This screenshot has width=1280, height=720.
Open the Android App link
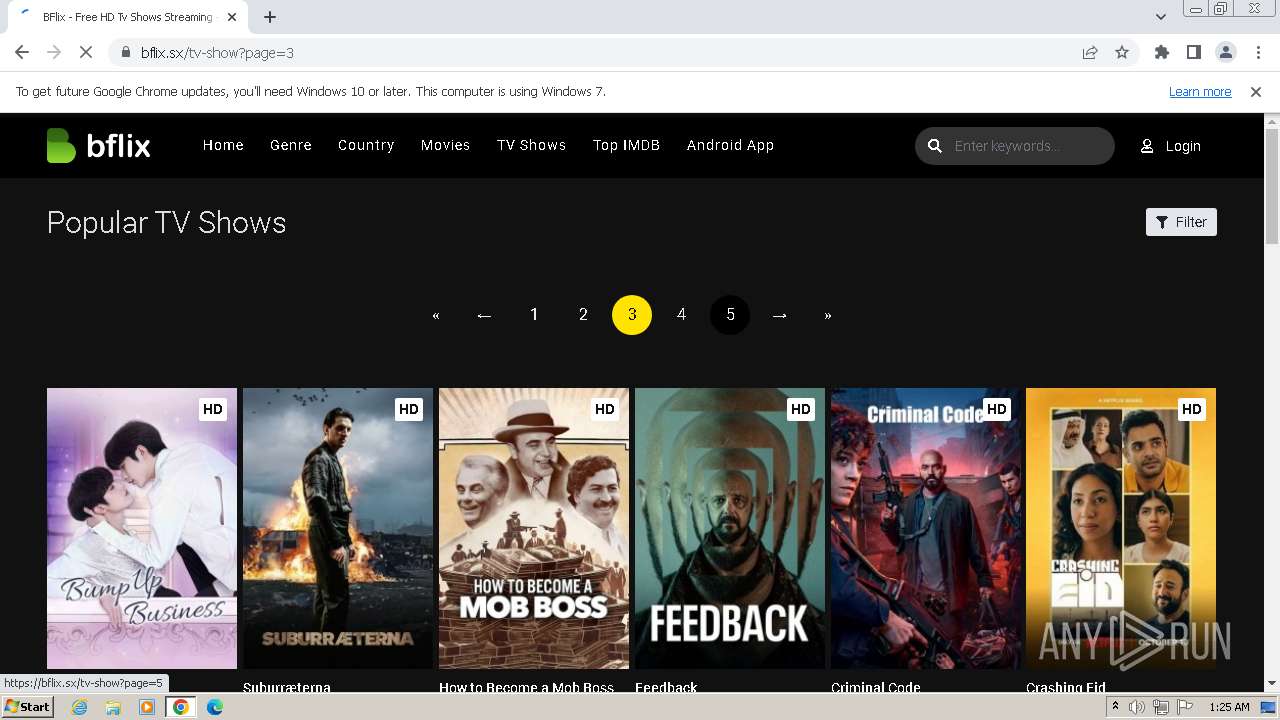click(730, 145)
